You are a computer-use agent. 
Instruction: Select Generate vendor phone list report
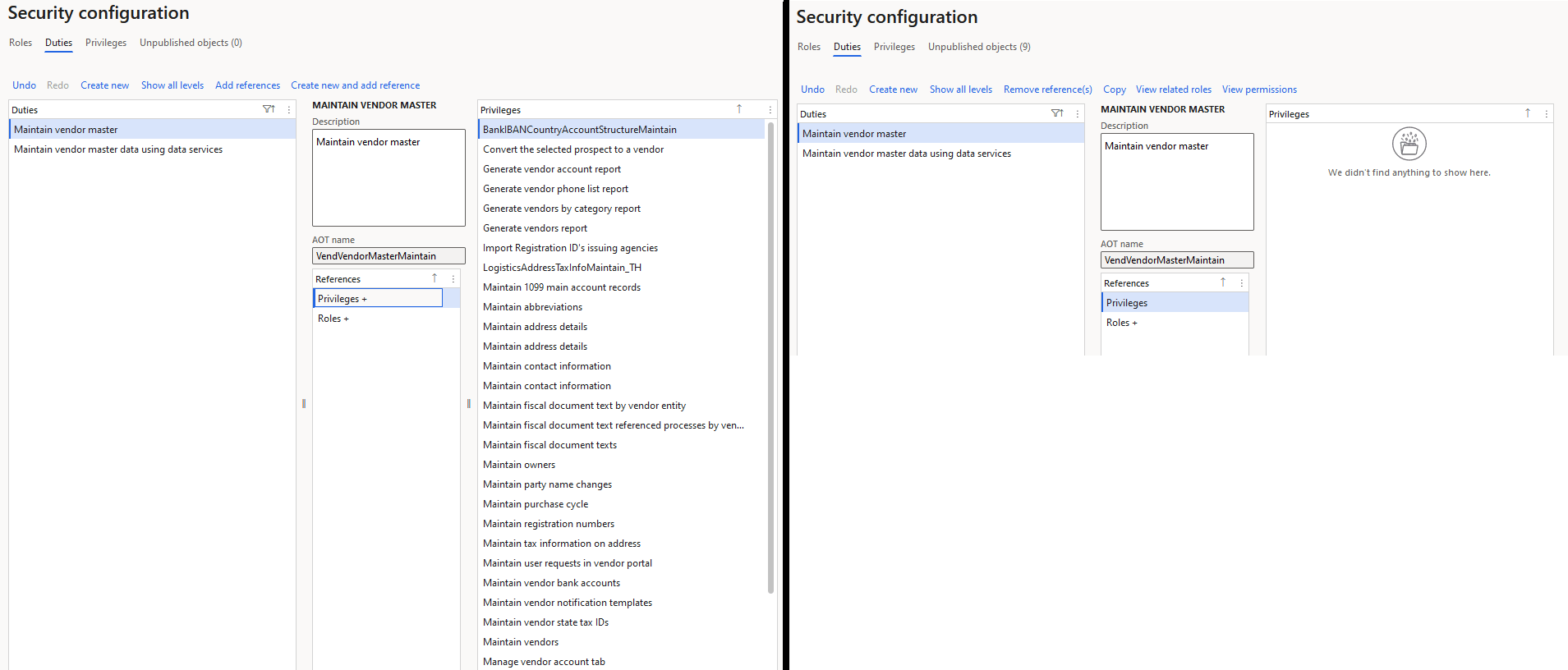tap(621, 189)
